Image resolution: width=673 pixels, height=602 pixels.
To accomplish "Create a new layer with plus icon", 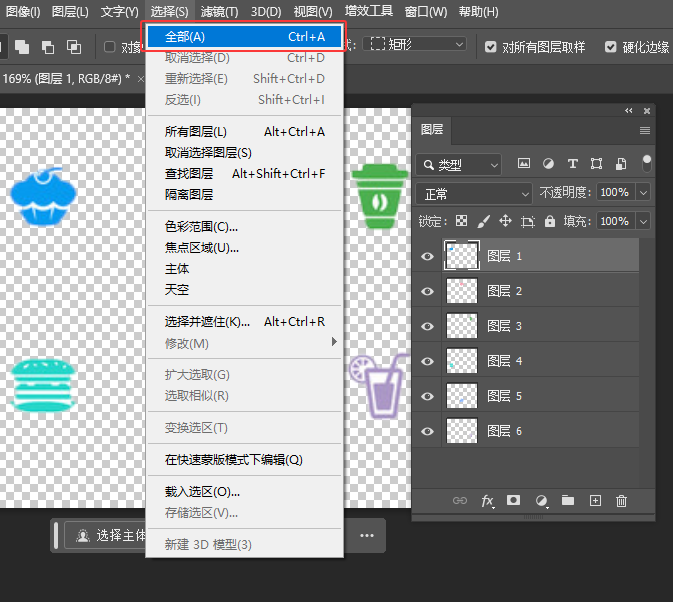I will click(x=595, y=501).
